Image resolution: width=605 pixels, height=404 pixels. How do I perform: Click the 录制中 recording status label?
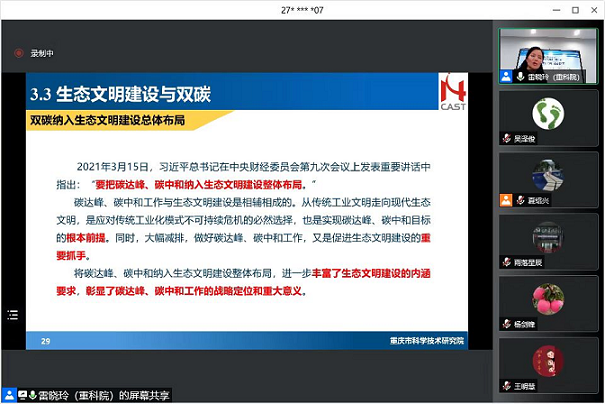(x=42, y=54)
